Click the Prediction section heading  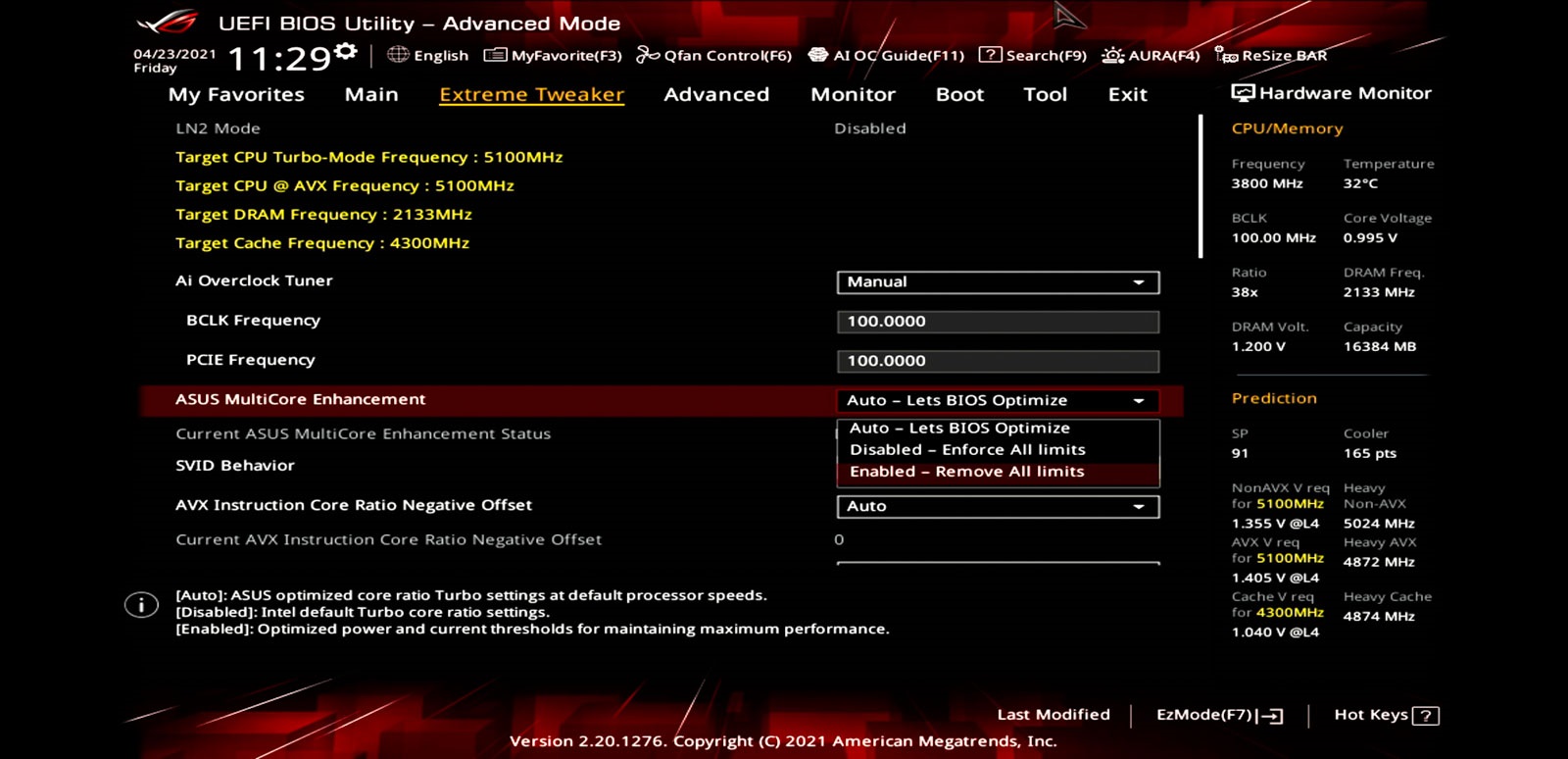(x=1274, y=398)
